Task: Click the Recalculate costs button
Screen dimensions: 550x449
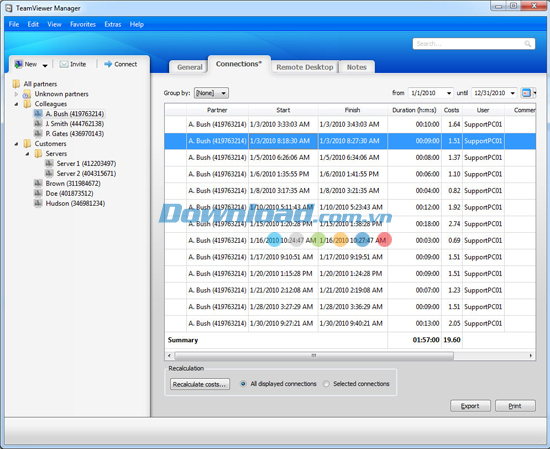Action: [200, 384]
